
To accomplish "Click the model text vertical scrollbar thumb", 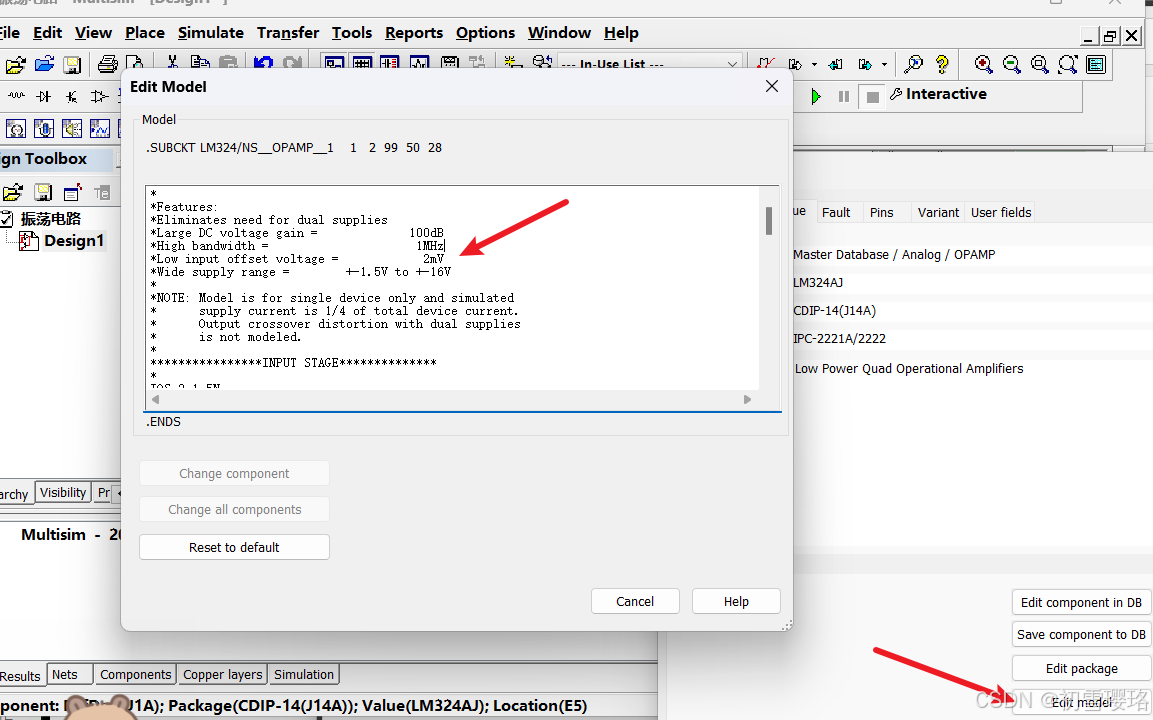I will coord(769,221).
